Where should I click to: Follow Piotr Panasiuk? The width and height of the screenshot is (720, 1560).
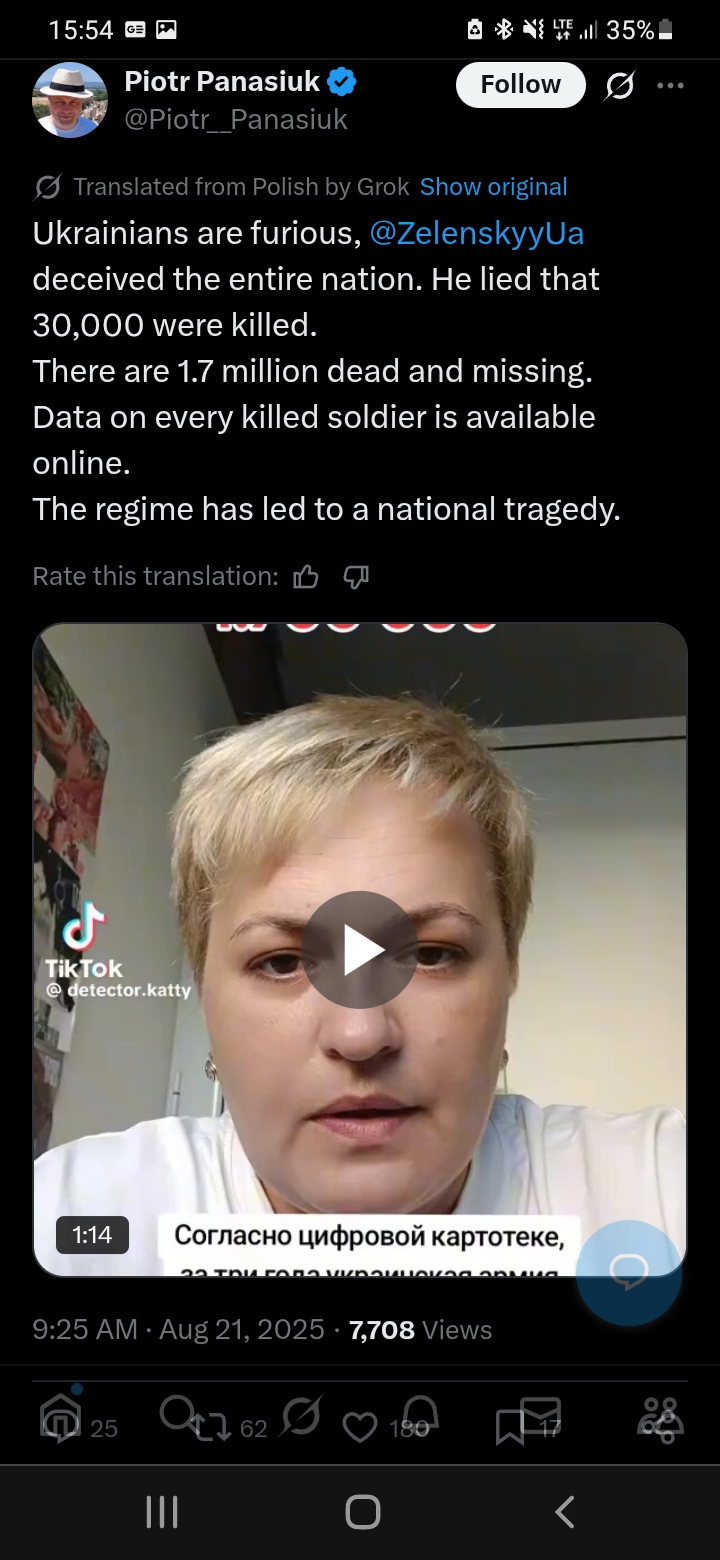tap(521, 85)
